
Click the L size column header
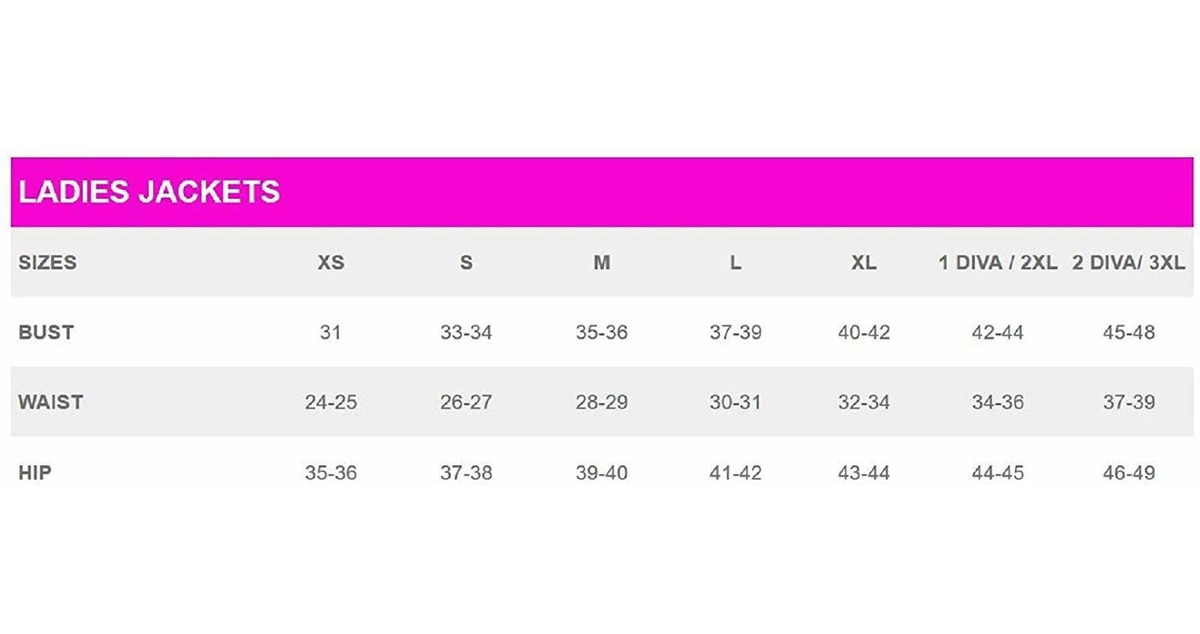[736, 263]
